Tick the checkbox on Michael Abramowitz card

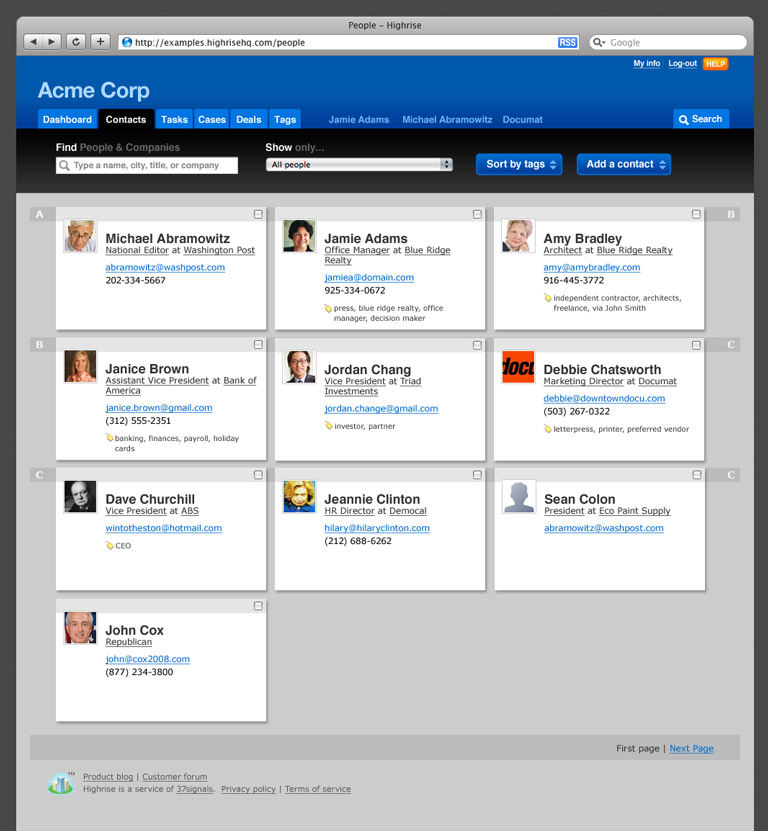tap(258, 214)
